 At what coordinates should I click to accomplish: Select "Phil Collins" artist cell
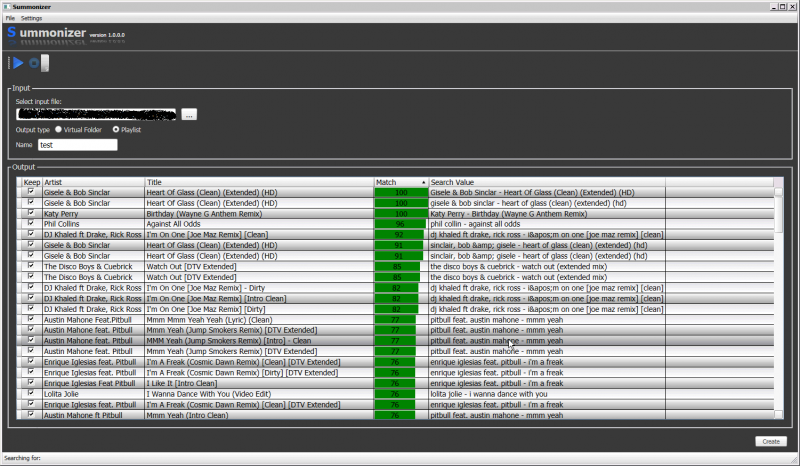(93, 224)
